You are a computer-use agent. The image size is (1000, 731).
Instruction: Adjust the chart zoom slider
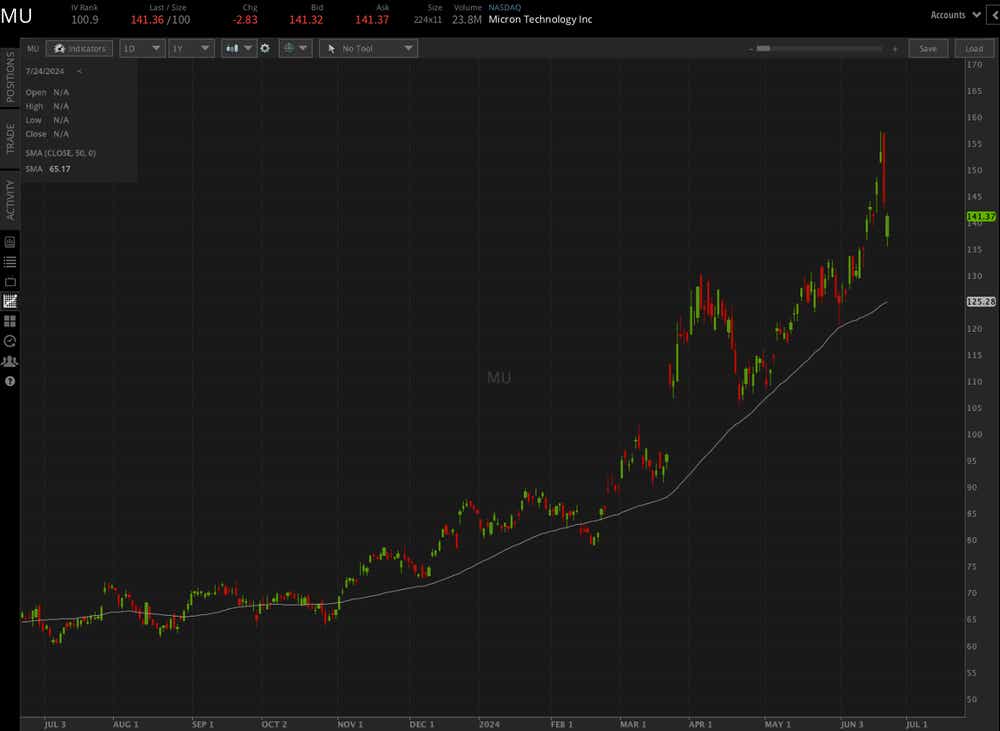click(x=764, y=47)
